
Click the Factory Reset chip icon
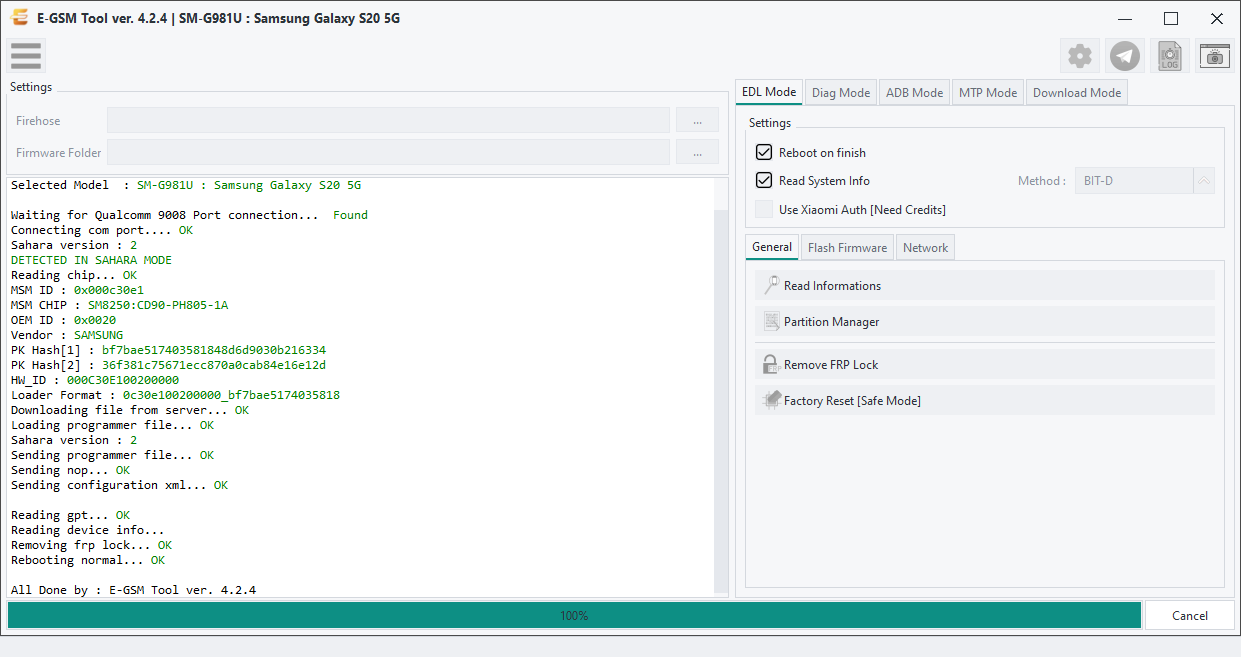[x=771, y=400]
